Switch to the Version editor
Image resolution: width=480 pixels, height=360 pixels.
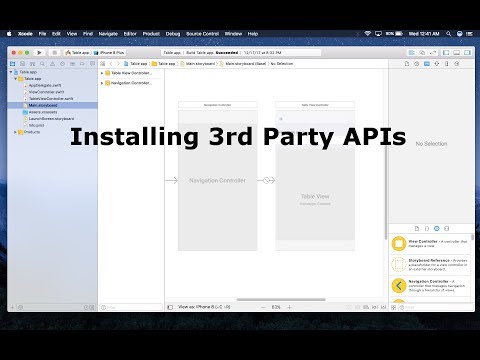(x=433, y=53)
